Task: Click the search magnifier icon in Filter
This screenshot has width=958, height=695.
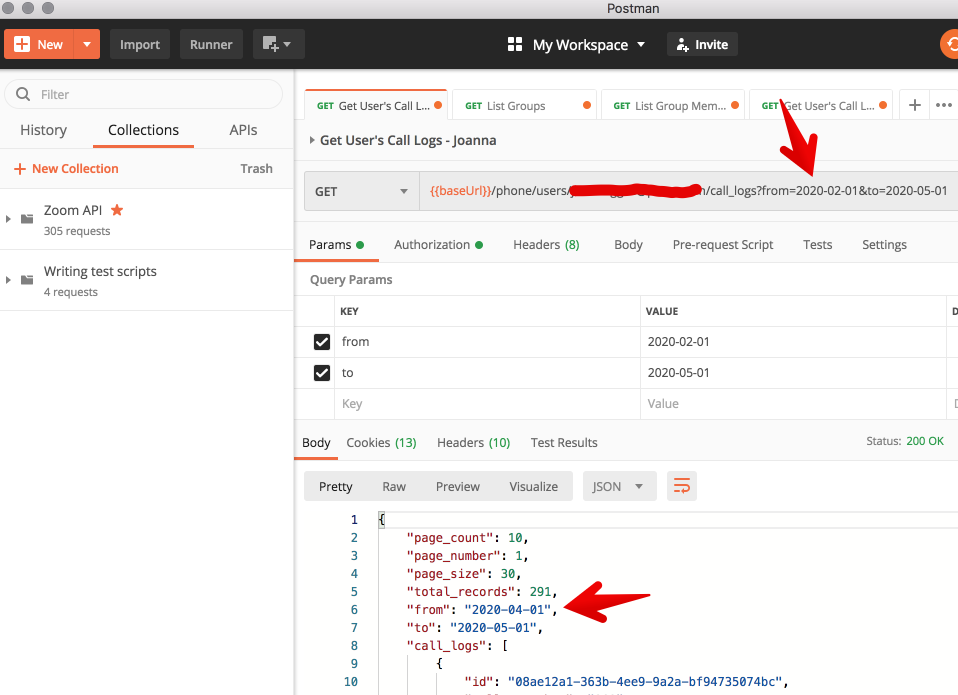Action: pyautogui.click(x=23, y=94)
